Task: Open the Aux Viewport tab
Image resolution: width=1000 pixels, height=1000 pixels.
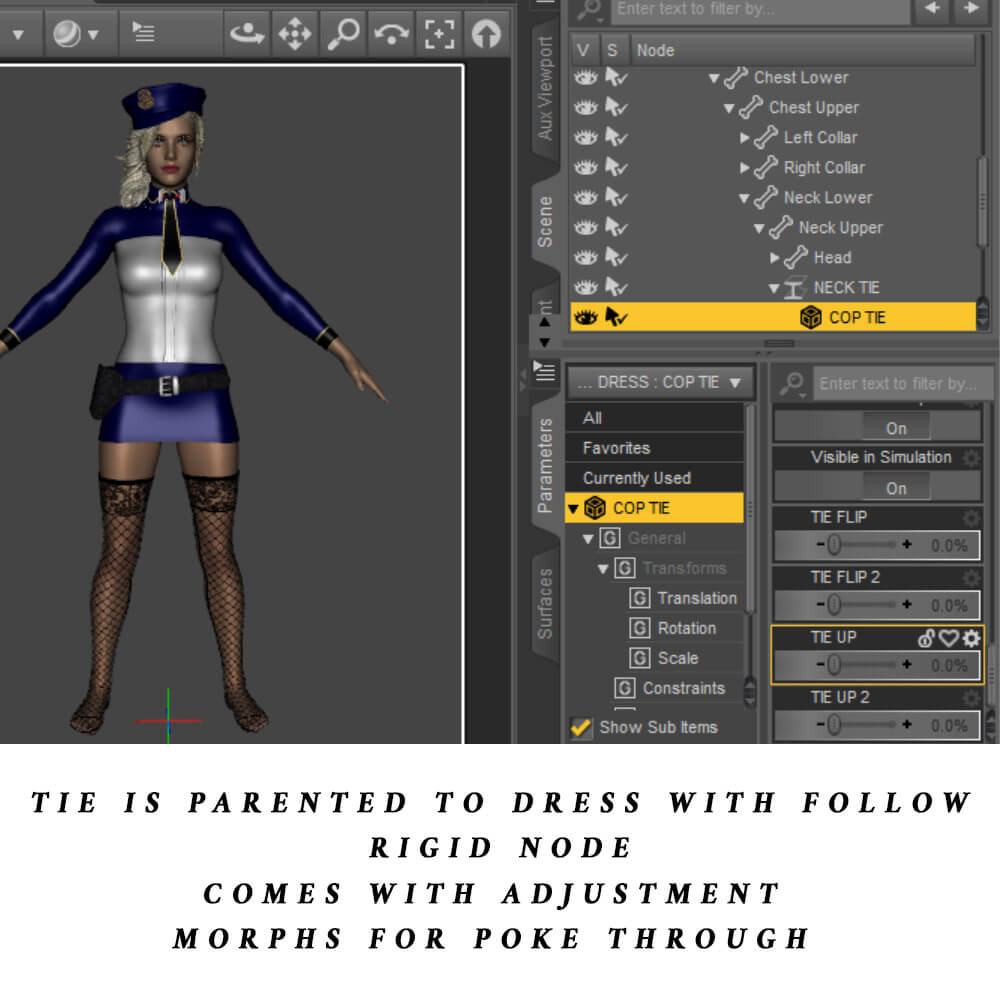Action: point(545,88)
